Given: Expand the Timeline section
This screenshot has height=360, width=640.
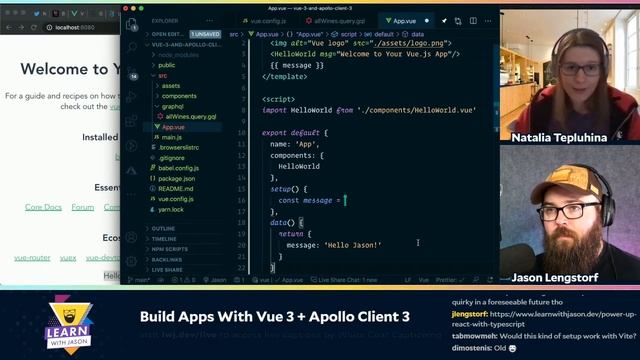Looking at the screenshot, I should click(x=162, y=239).
